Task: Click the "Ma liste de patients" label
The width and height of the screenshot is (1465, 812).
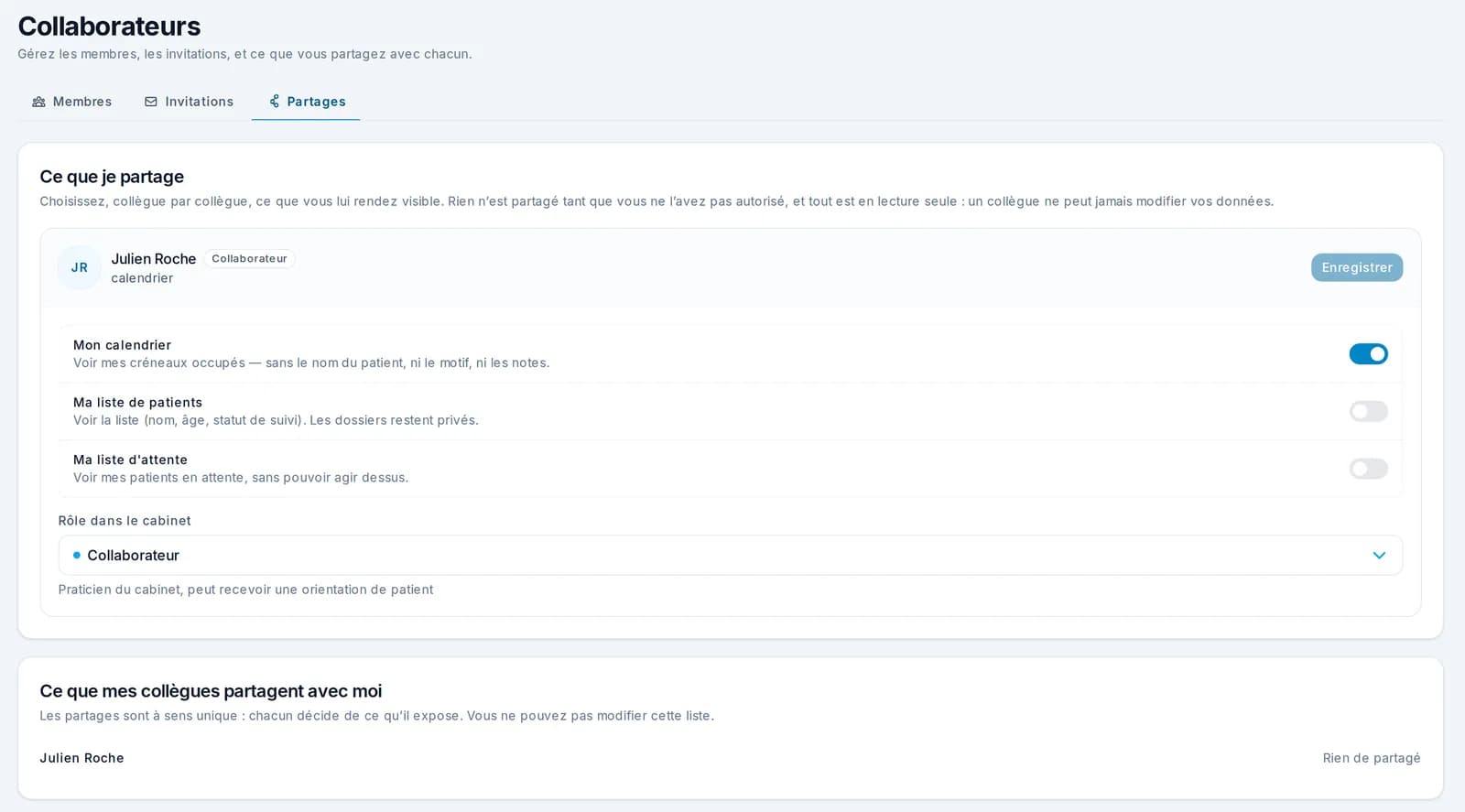Action: (137, 403)
